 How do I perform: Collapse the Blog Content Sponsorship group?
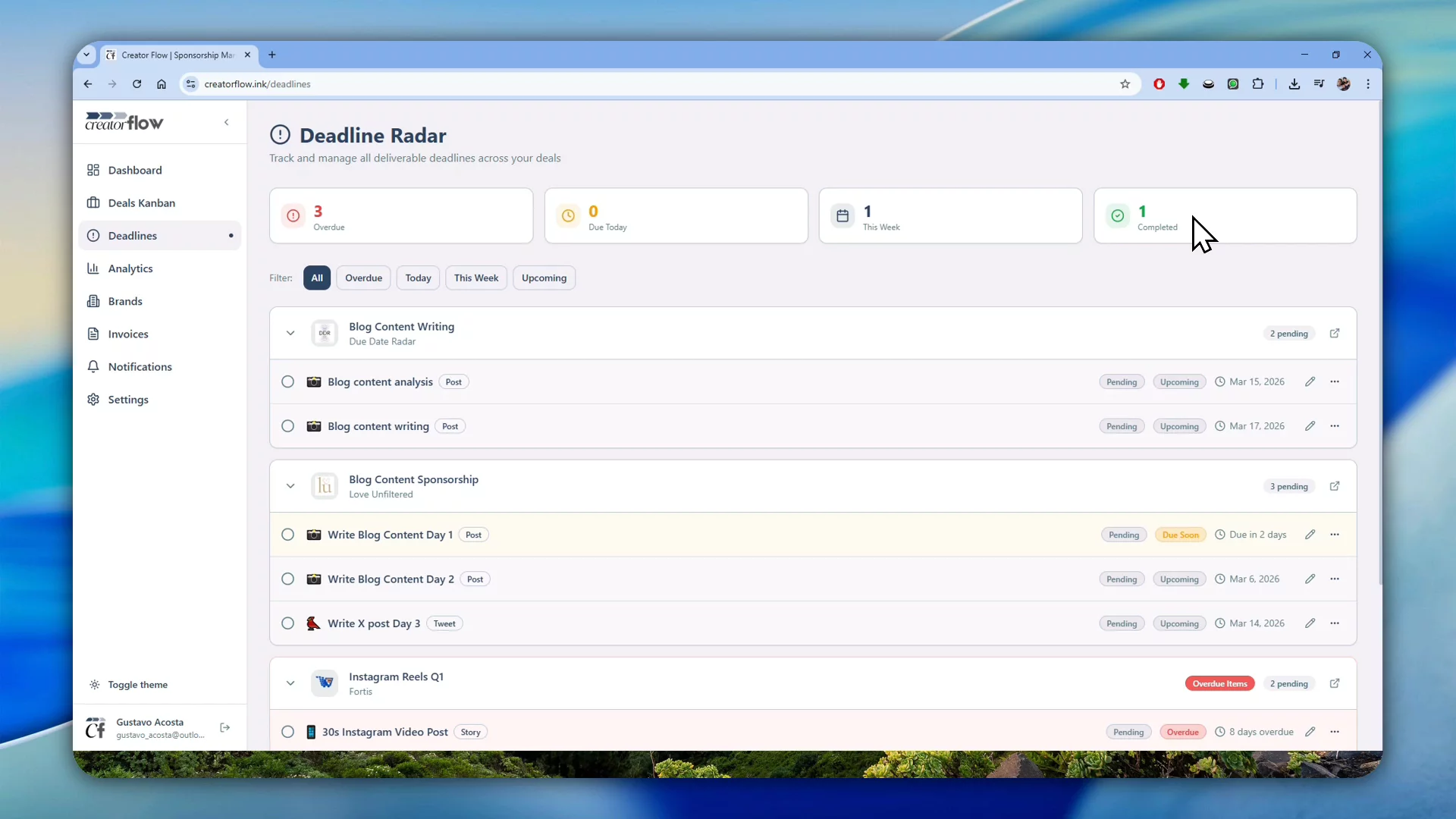(x=290, y=486)
